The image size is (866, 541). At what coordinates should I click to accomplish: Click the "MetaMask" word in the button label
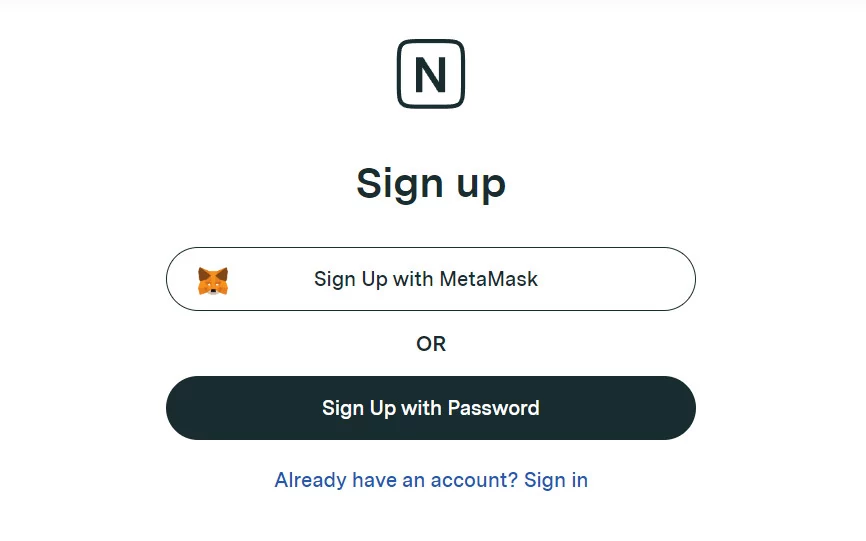click(489, 279)
